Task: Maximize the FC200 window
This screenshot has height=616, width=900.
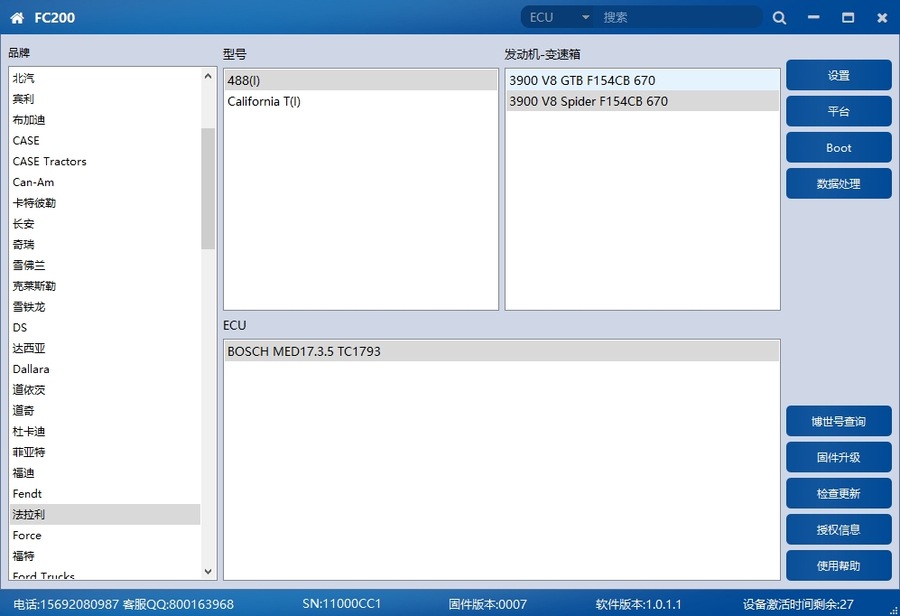Action: pyautogui.click(x=848, y=18)
